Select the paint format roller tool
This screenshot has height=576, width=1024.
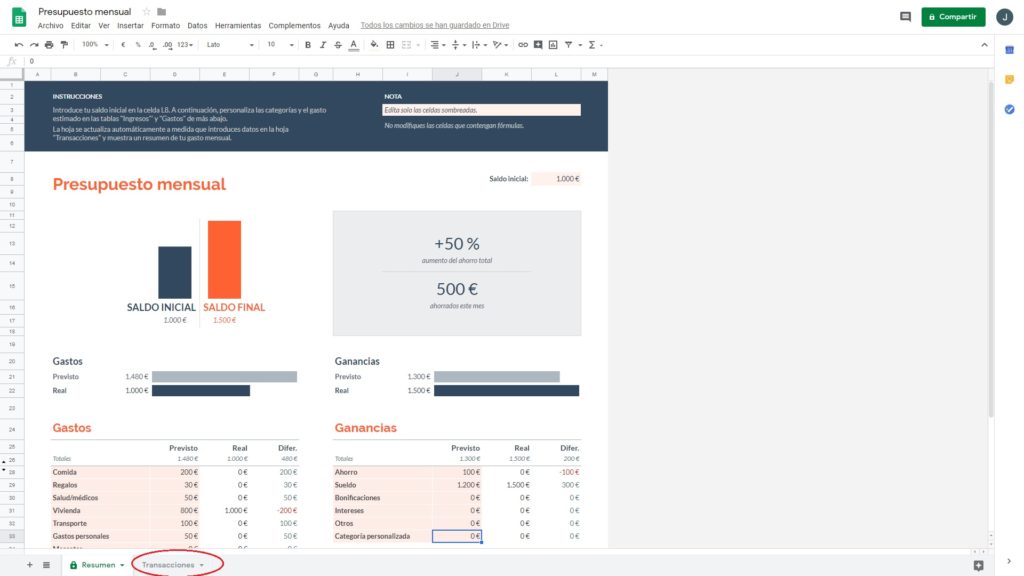pyautogui.click(x=64, y=45)
